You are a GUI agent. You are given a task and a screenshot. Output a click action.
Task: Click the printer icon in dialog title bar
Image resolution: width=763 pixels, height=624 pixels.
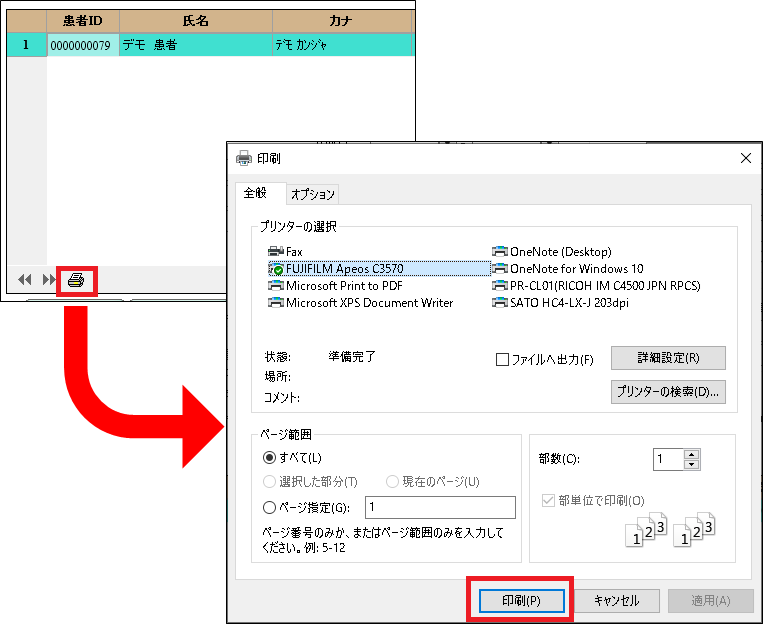(x=244, y=158)
